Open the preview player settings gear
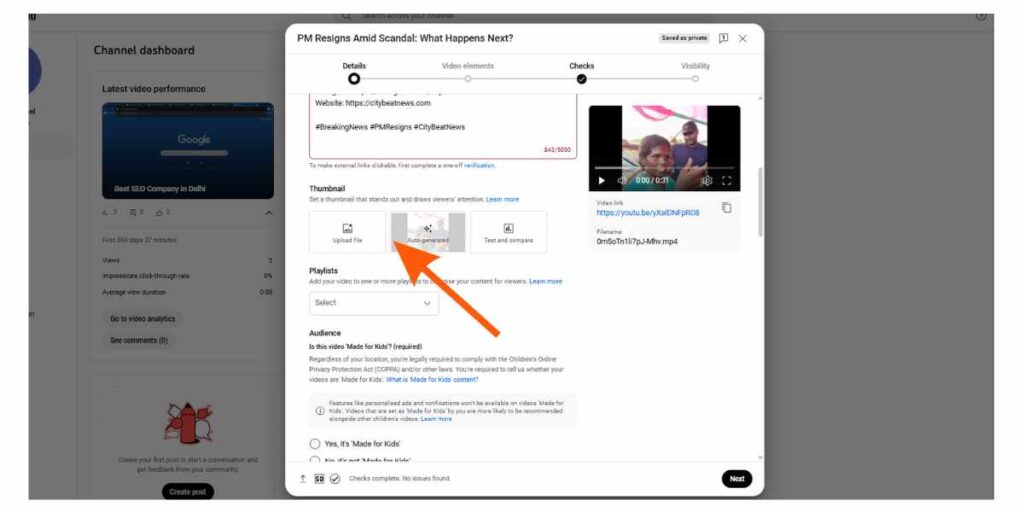The width and height of the screenshot is (1024, 512). click(707, 180)
